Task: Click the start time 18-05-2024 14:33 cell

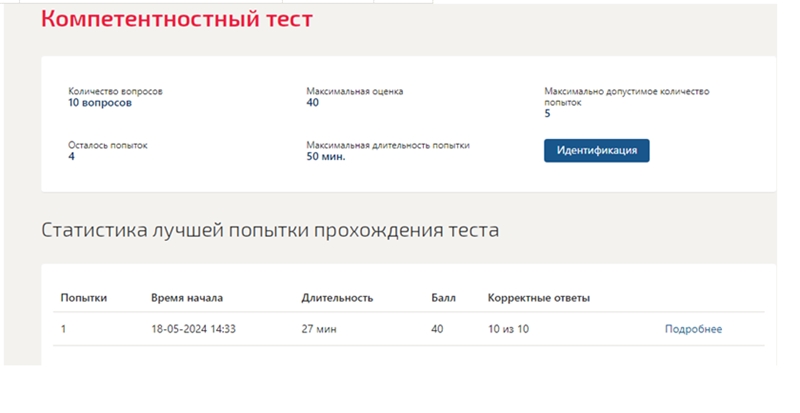Action: (193, 329)
